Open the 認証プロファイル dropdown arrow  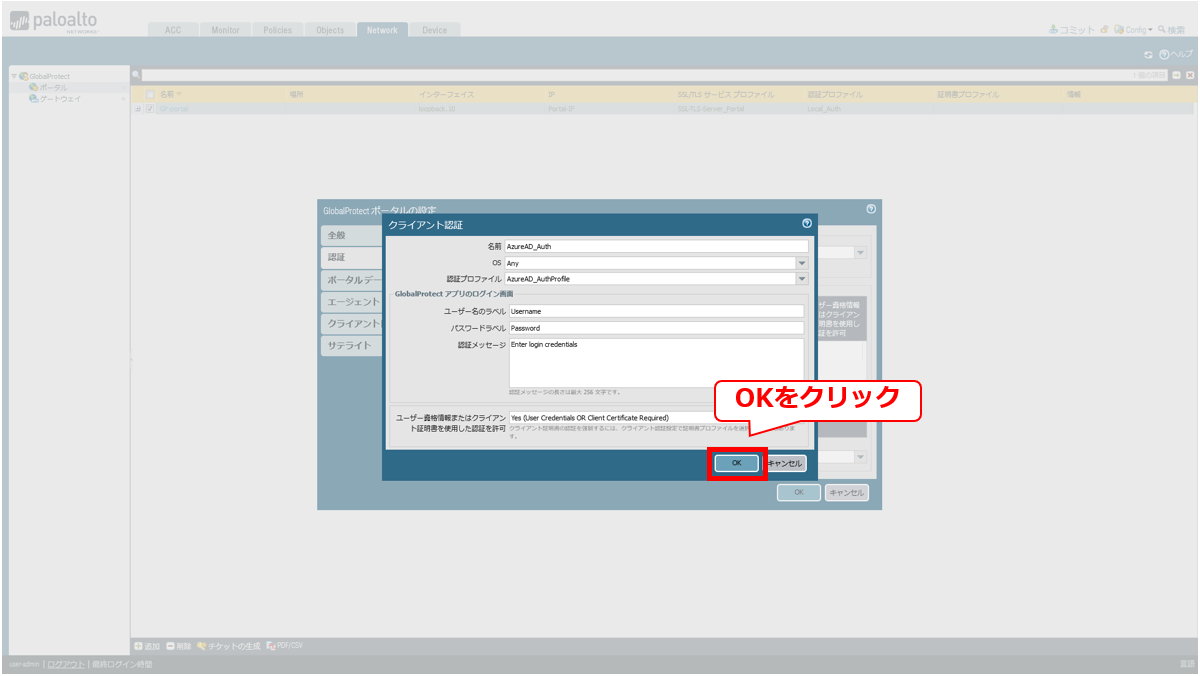(x=801, y=279)
